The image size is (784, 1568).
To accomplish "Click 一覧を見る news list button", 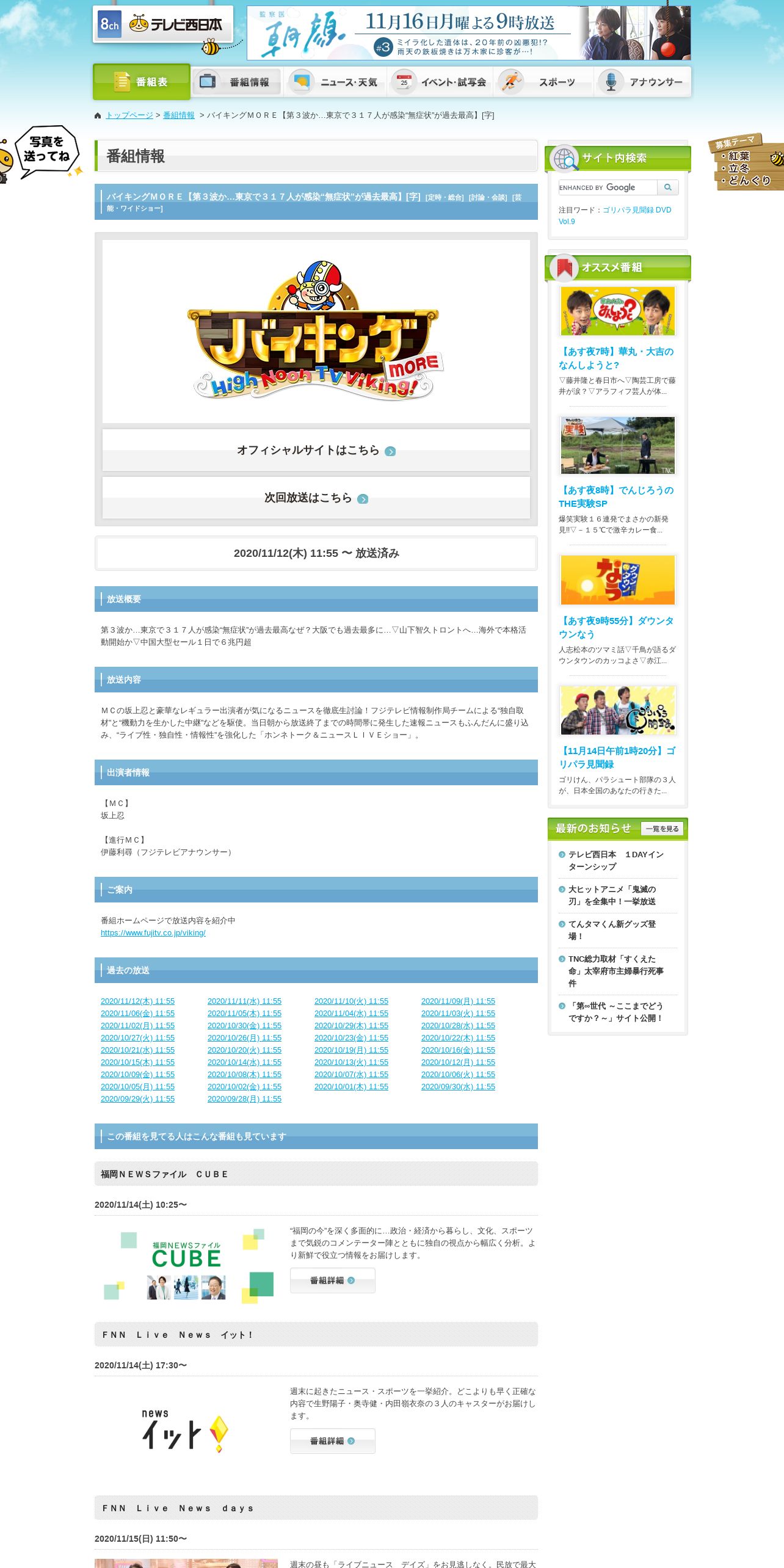I will click(662, 829).
